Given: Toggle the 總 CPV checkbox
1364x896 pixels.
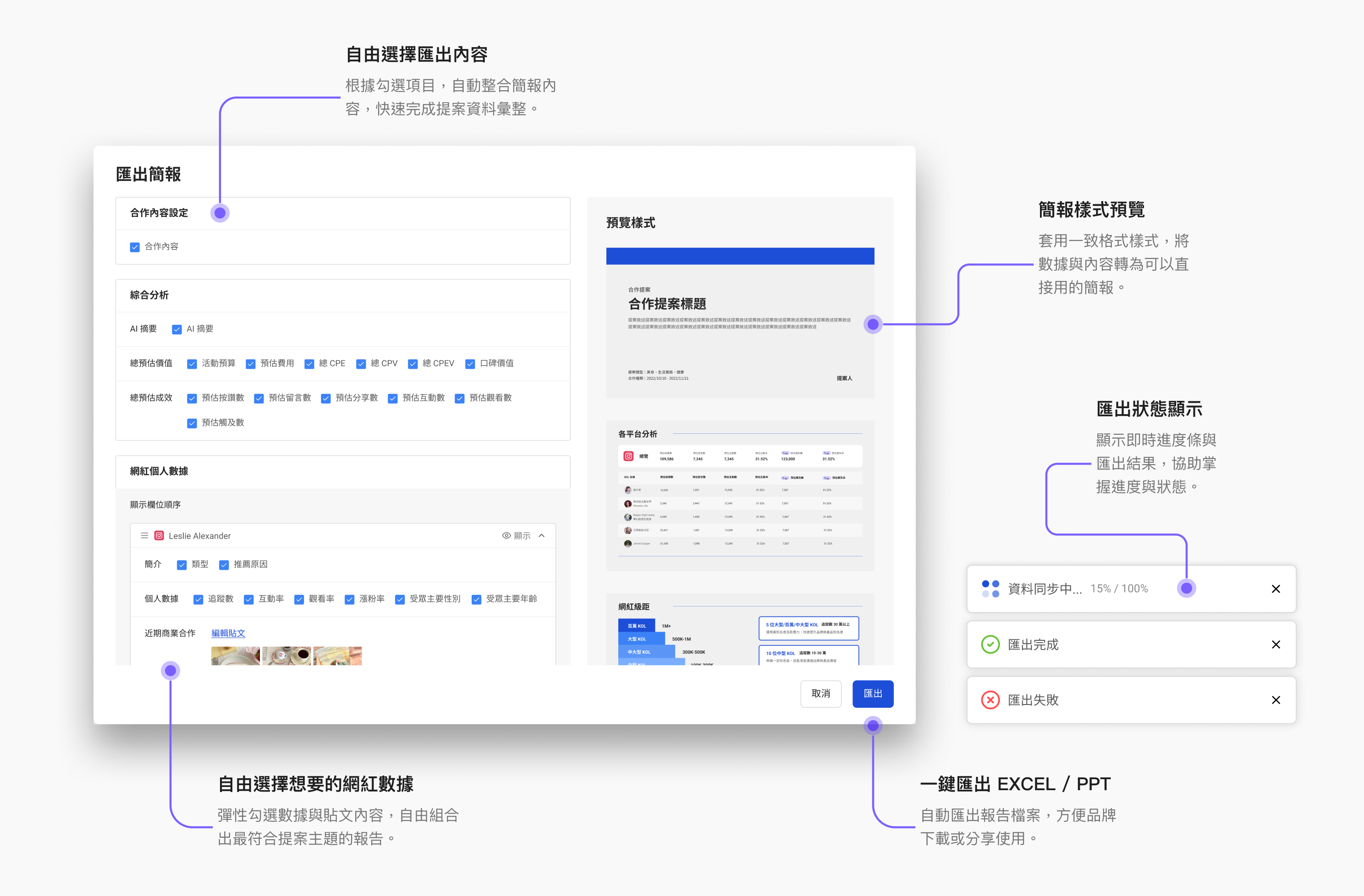Looking at the screenshot, I should click(x=361, y=364).
